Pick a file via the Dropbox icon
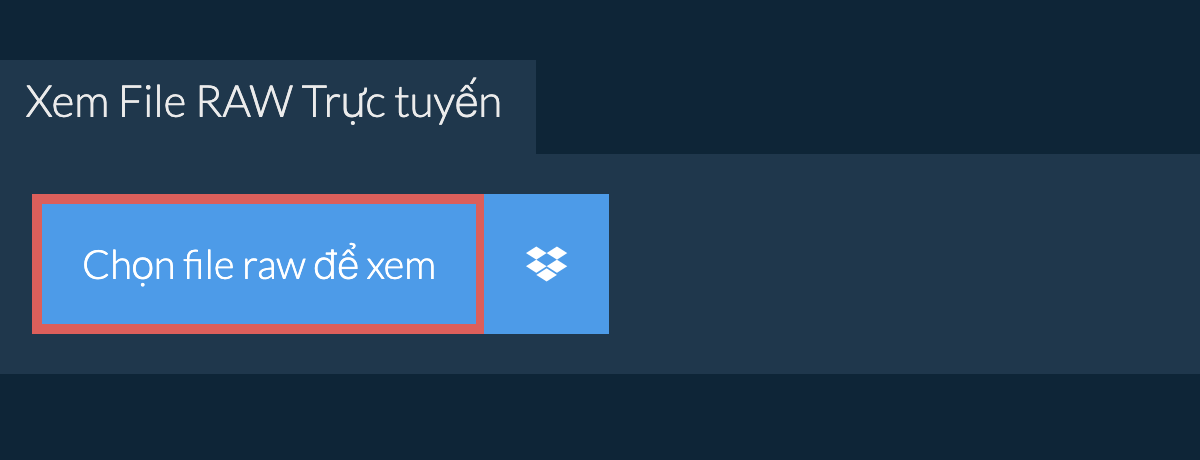 tap(546, 264)
